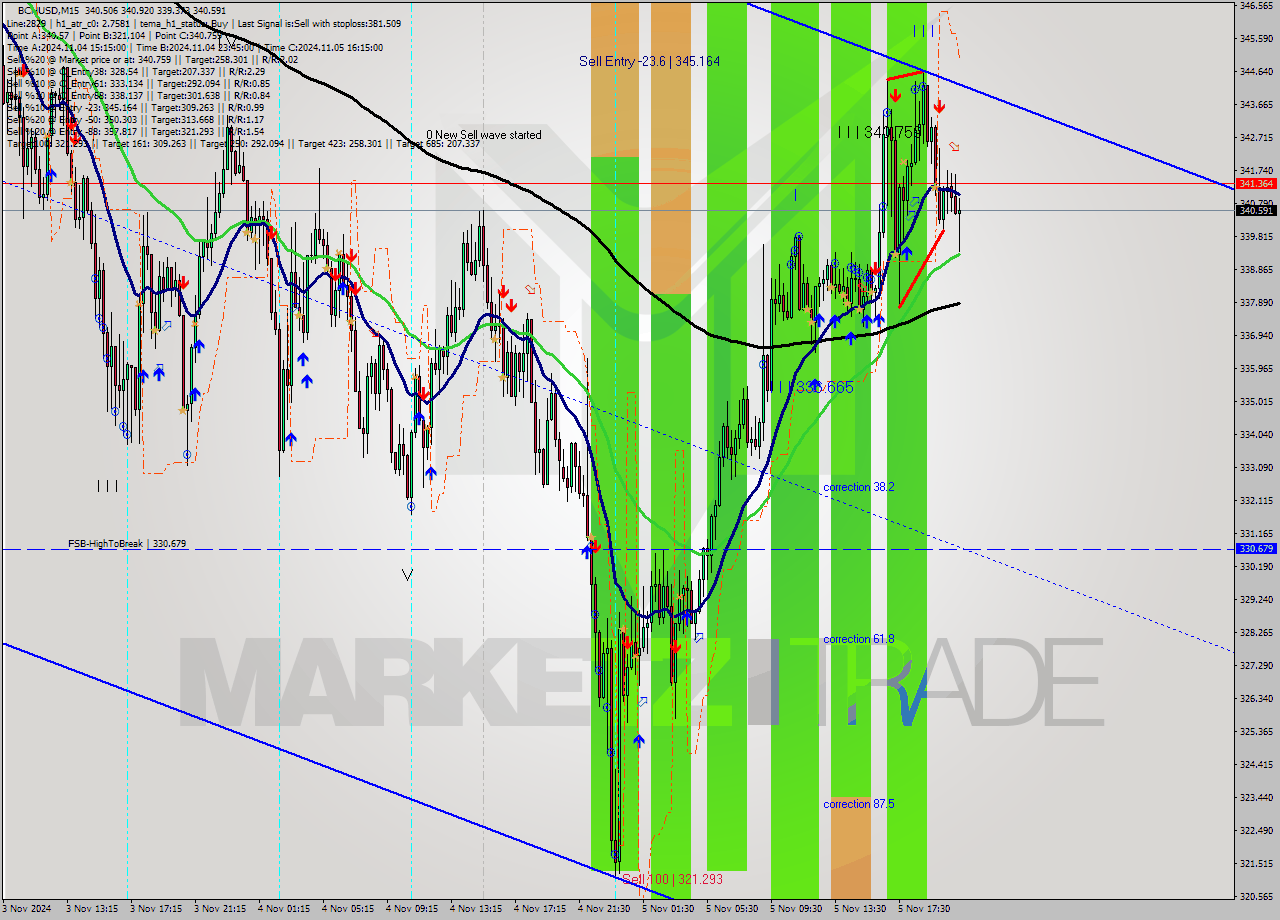Click the 330.679 price tag on axis
Screen dimensions: 1280x920
1256,548
